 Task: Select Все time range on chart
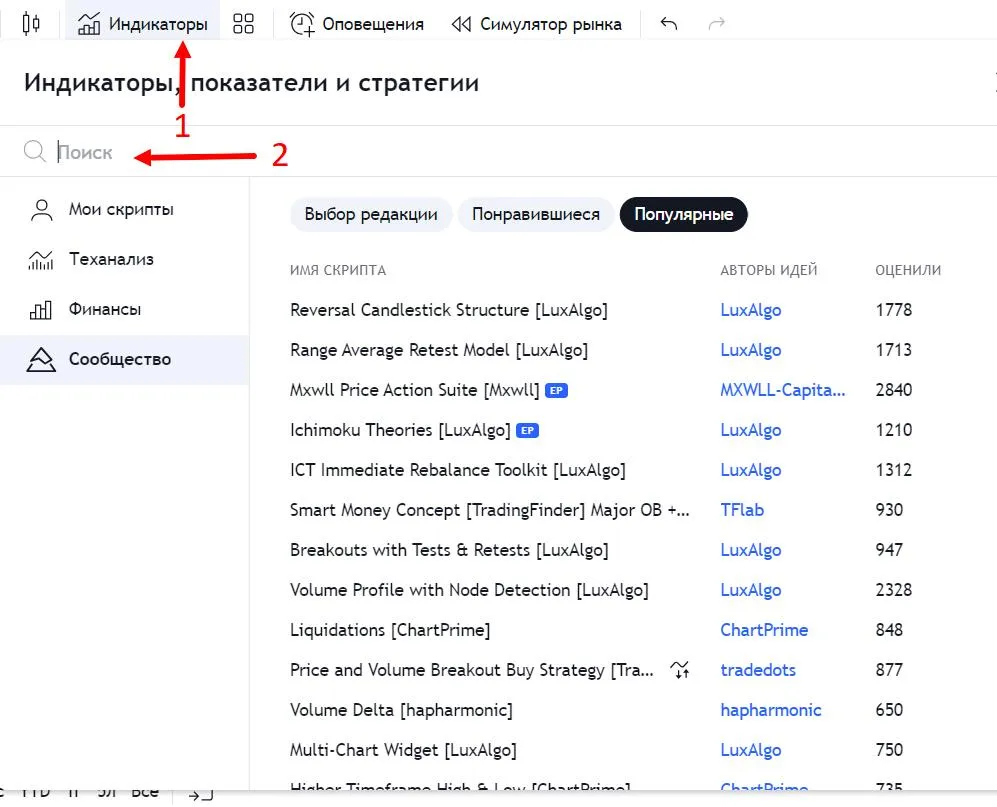[146, 792]
